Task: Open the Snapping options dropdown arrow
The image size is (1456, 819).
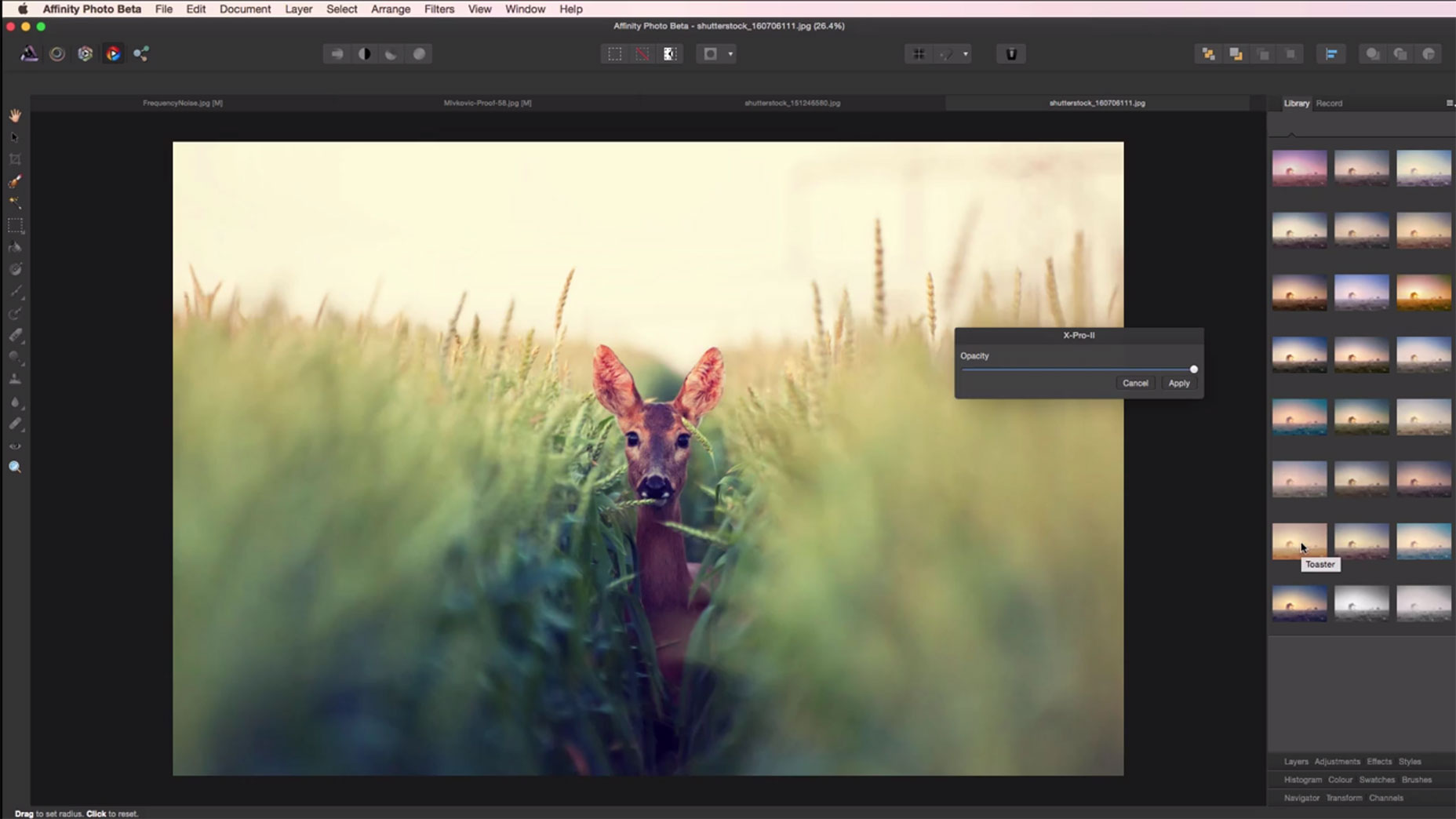Action: tap(966, 54)
